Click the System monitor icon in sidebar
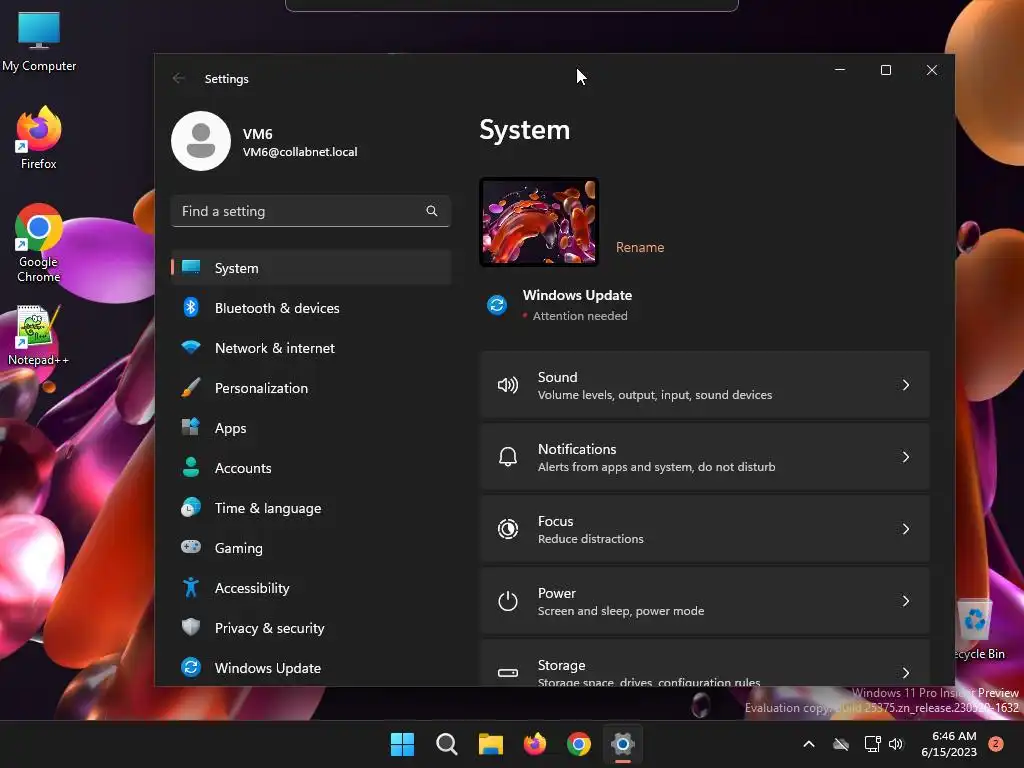This screenshot has height=768, width=1024. pos(191,268)
